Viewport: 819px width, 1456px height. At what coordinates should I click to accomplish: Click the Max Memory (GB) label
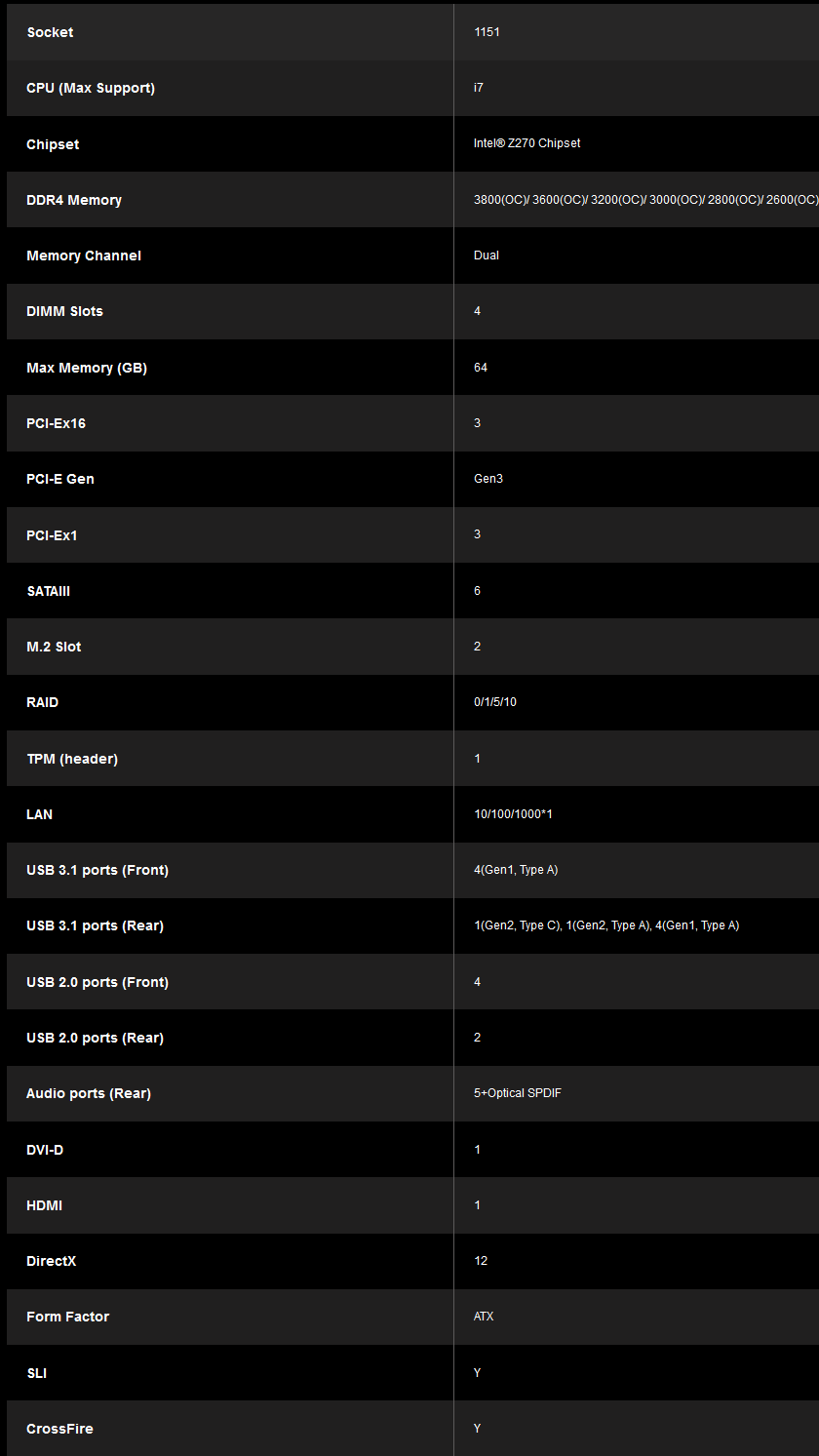pos(87,368)
